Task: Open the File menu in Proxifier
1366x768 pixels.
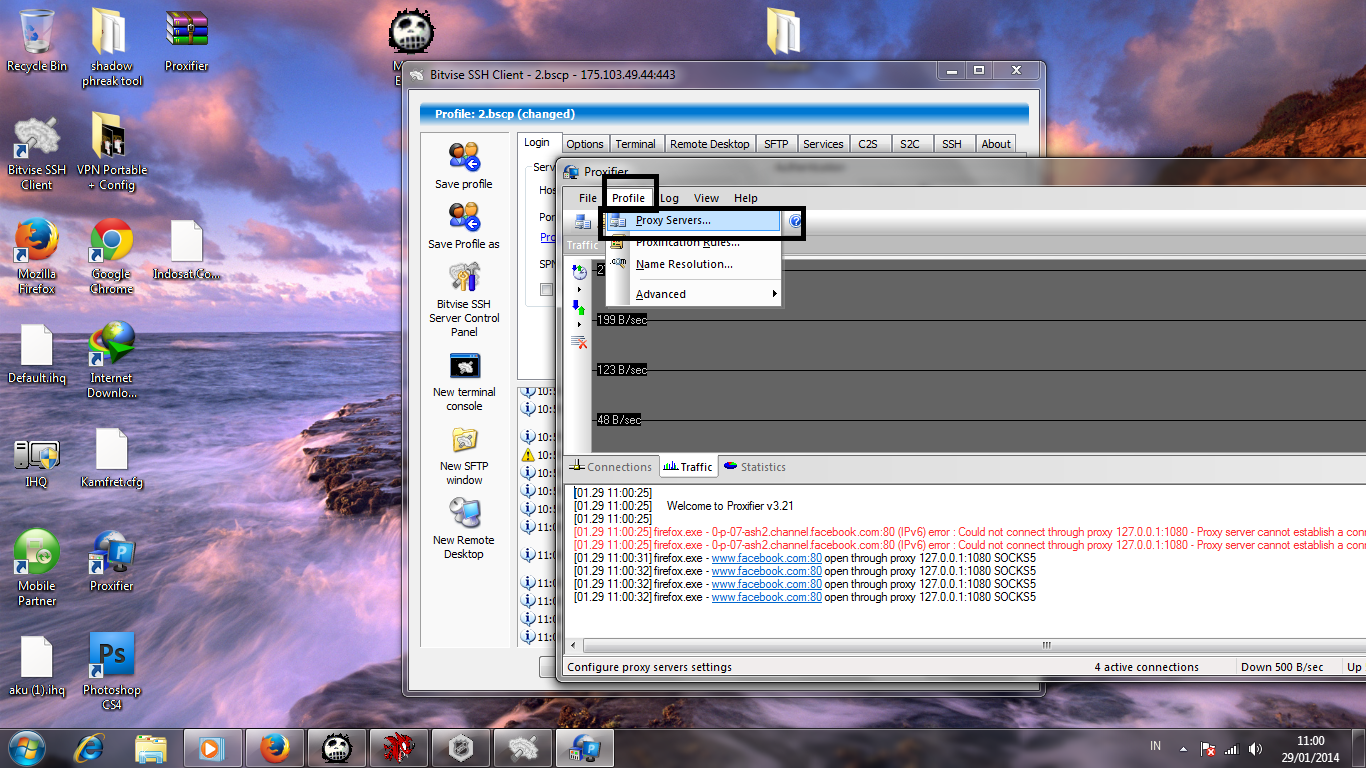Action: click(588, 198)
